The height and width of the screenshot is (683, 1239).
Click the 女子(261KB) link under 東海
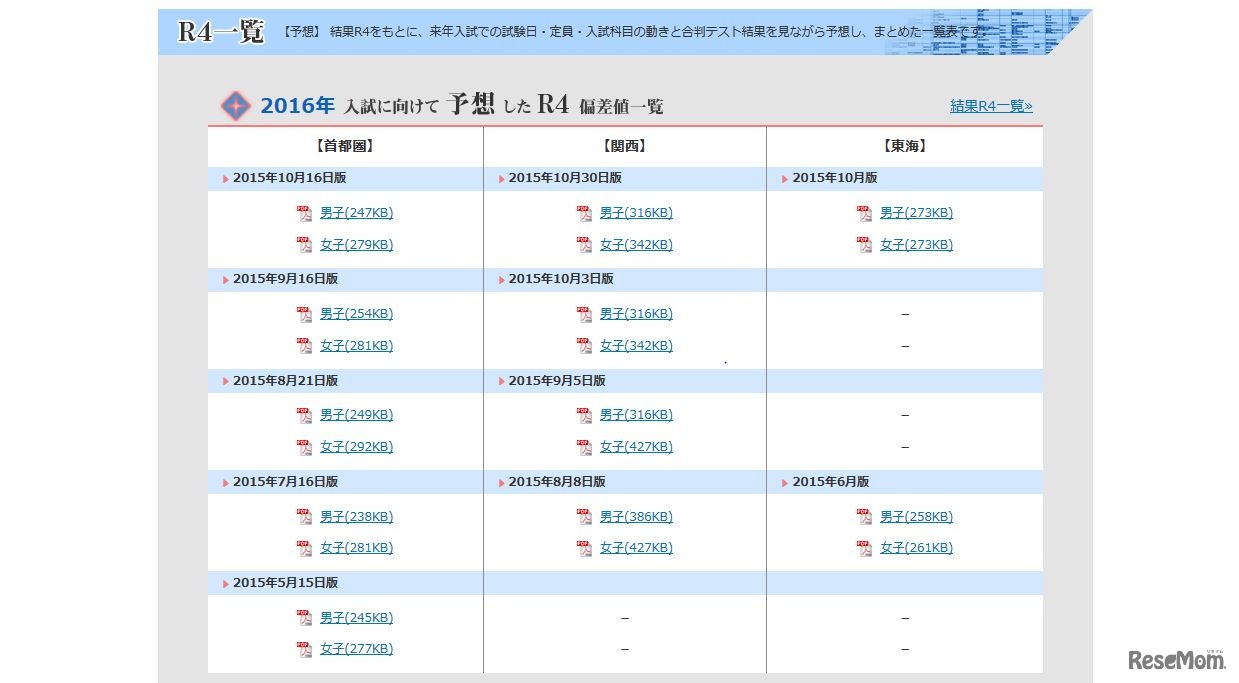(x=917, y=548)
